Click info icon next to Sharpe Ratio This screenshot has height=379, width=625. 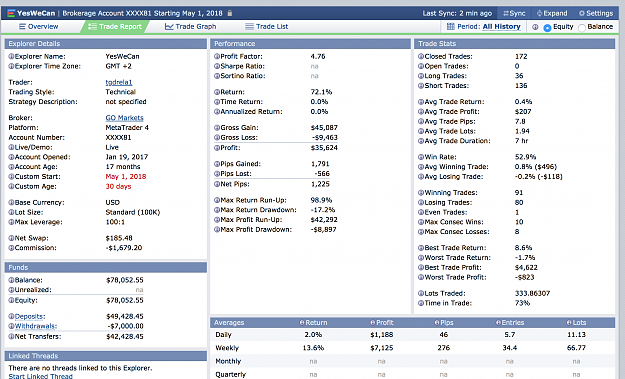(x=217, y=66)
